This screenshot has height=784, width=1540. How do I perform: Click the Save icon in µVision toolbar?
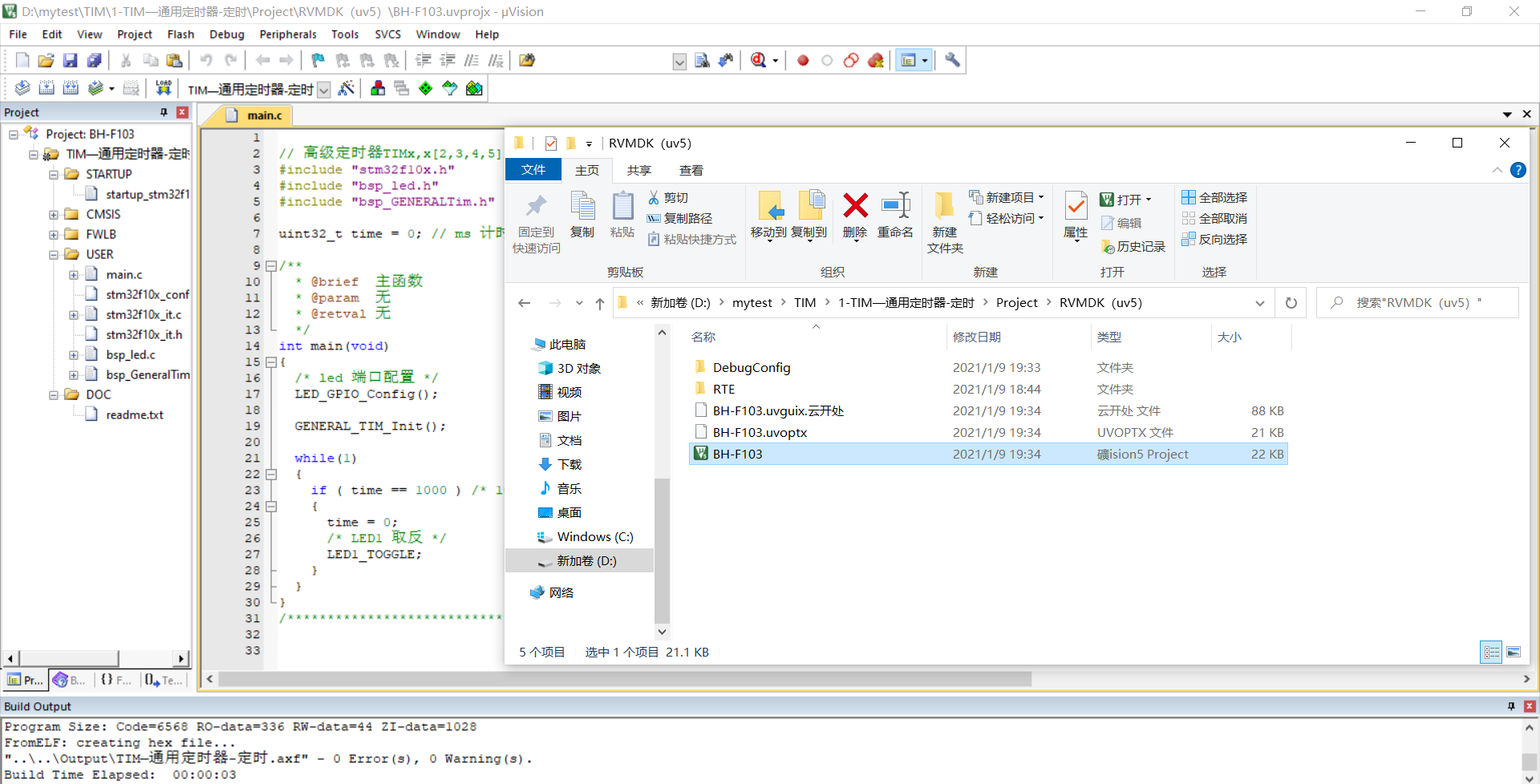point(70,60)
